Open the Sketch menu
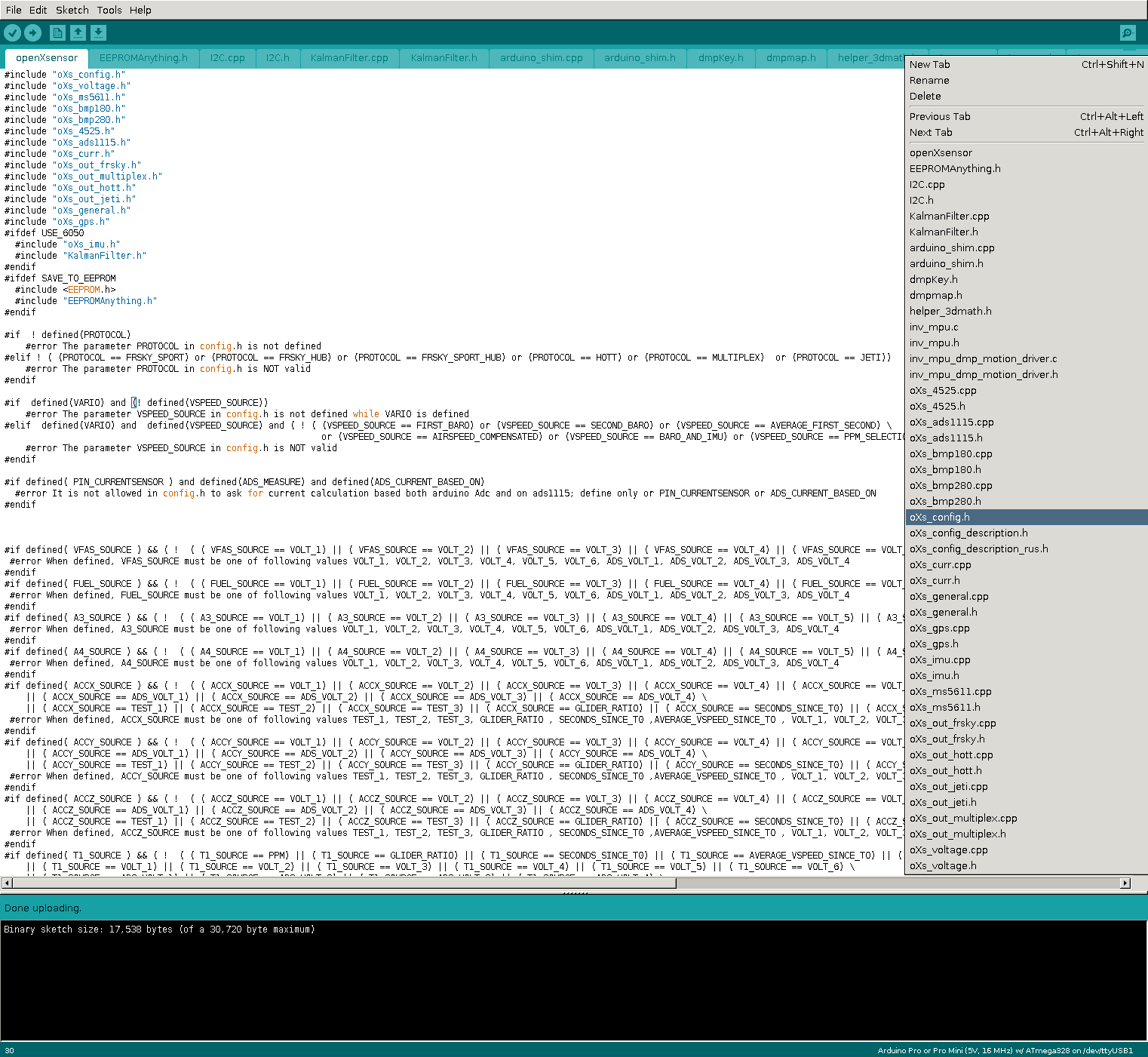Screen dimensions: 1148x1057 click(x=72, y=10)
